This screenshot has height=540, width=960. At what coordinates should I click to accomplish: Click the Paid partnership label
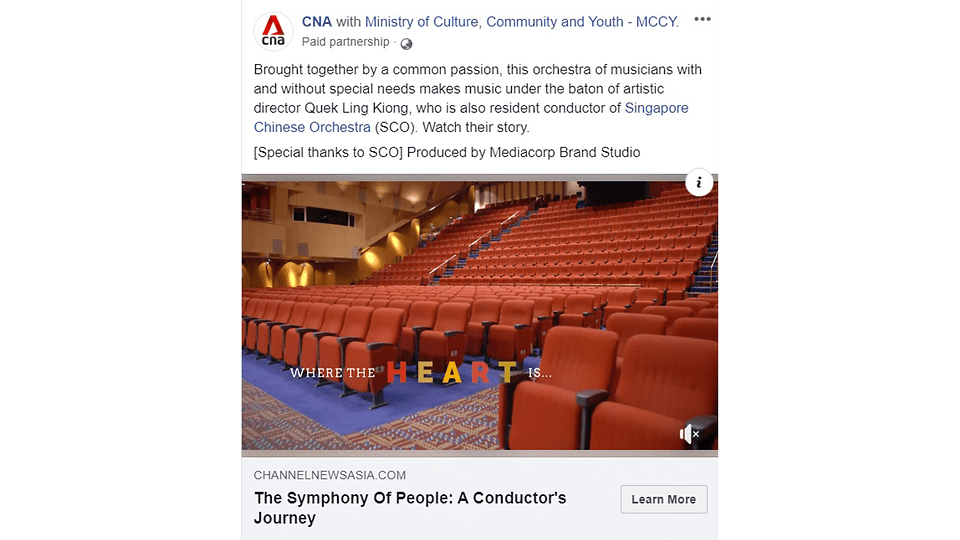pyautogui.click(x=345, y=42)
